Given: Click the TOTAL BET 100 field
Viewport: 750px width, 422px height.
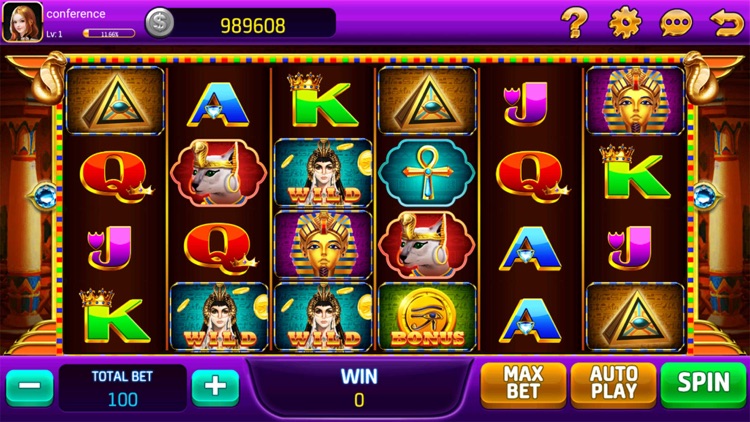Looking at the screenshot, I should 122,388.
